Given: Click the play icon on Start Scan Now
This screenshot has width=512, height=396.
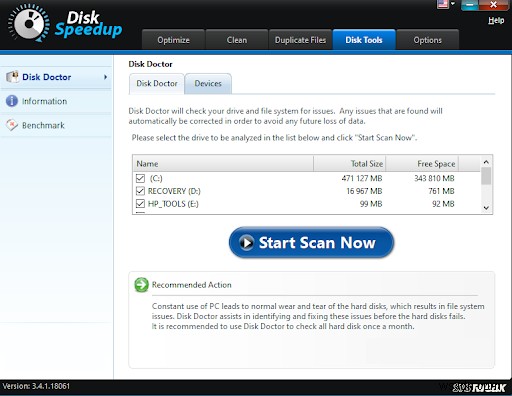Looking at the screenshot, I should (247, 243).
